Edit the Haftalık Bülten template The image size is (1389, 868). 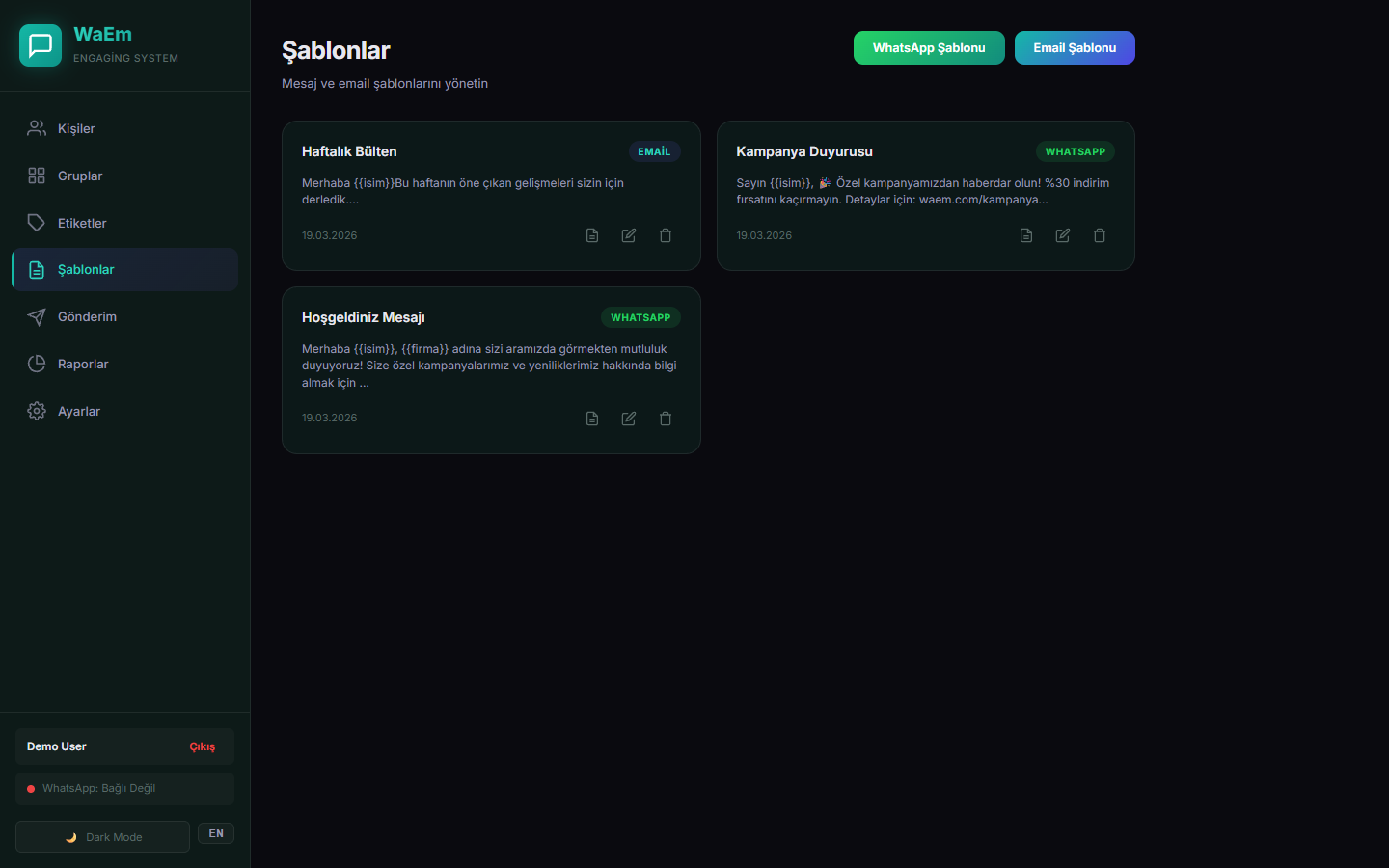[629, 235]
